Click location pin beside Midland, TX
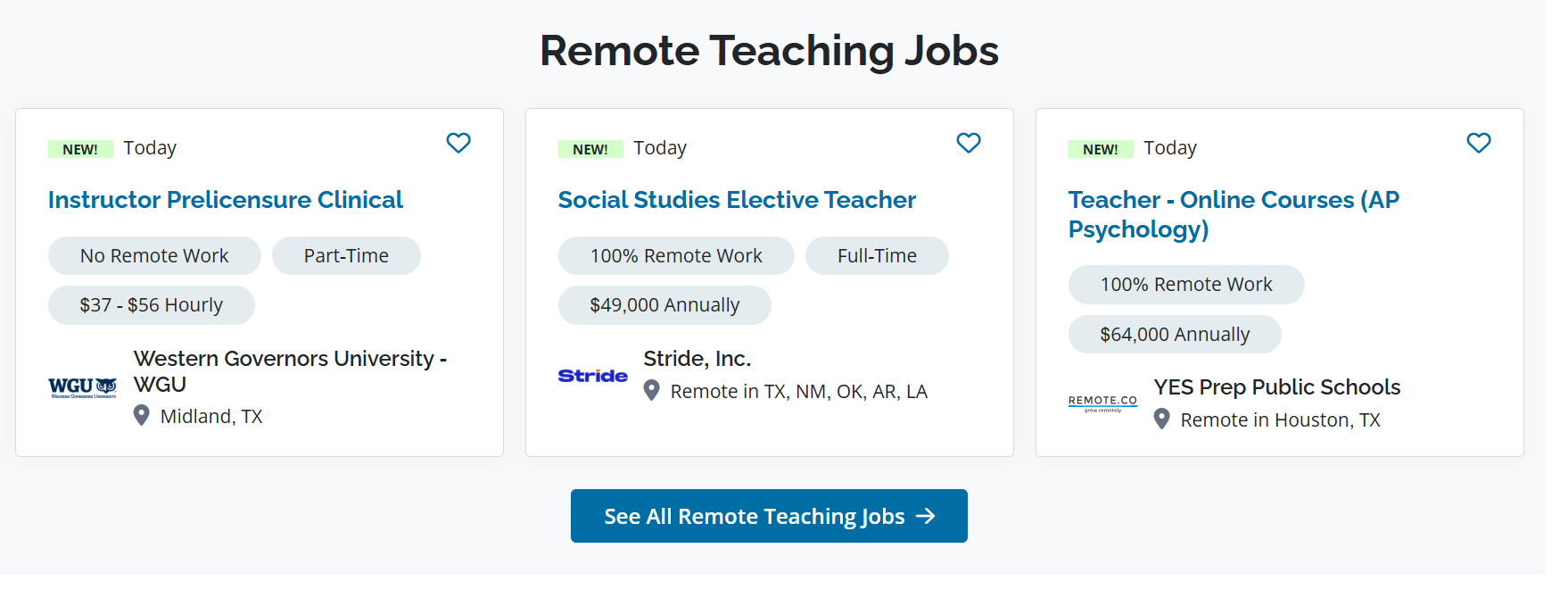1568x598 pixels. (x=142, y=415)
